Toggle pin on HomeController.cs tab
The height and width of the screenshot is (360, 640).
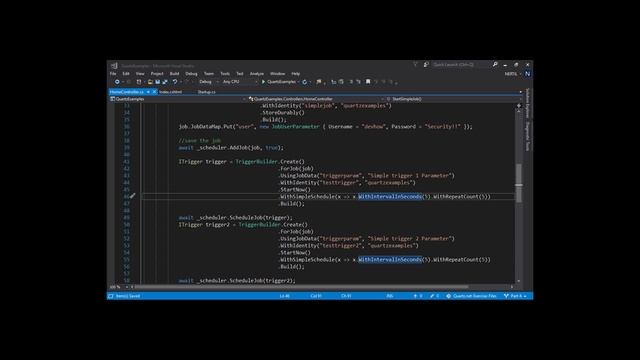[148, 92]
